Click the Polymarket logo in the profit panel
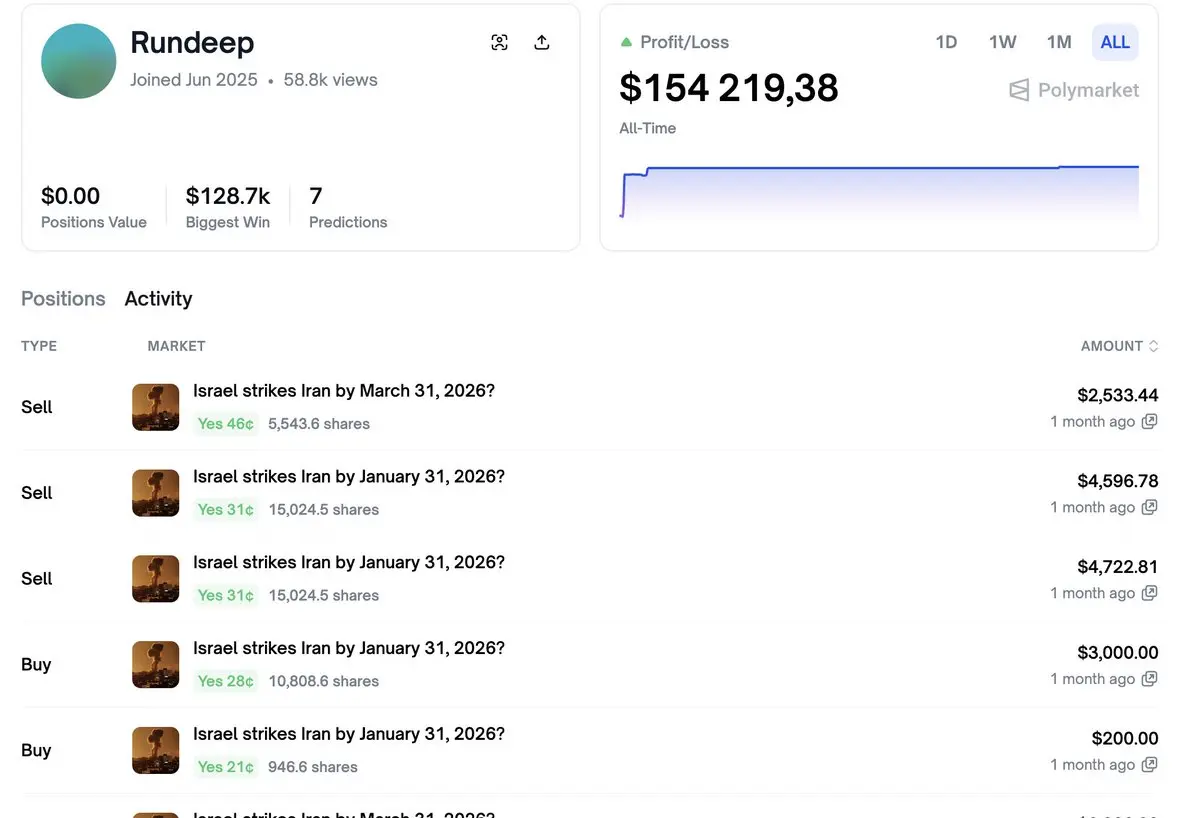This screenshot has height=818, width=1200. pos(1074,91)
